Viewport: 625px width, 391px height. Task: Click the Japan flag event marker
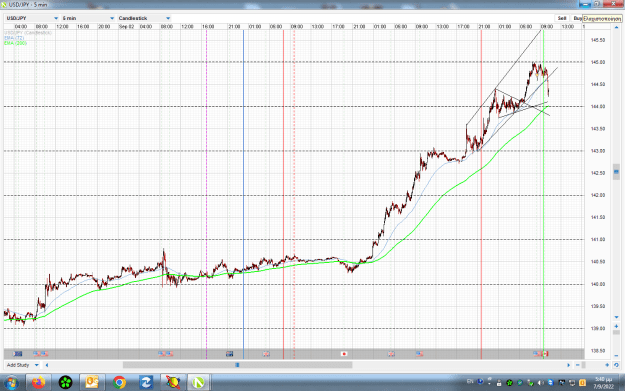pos(344,354)
